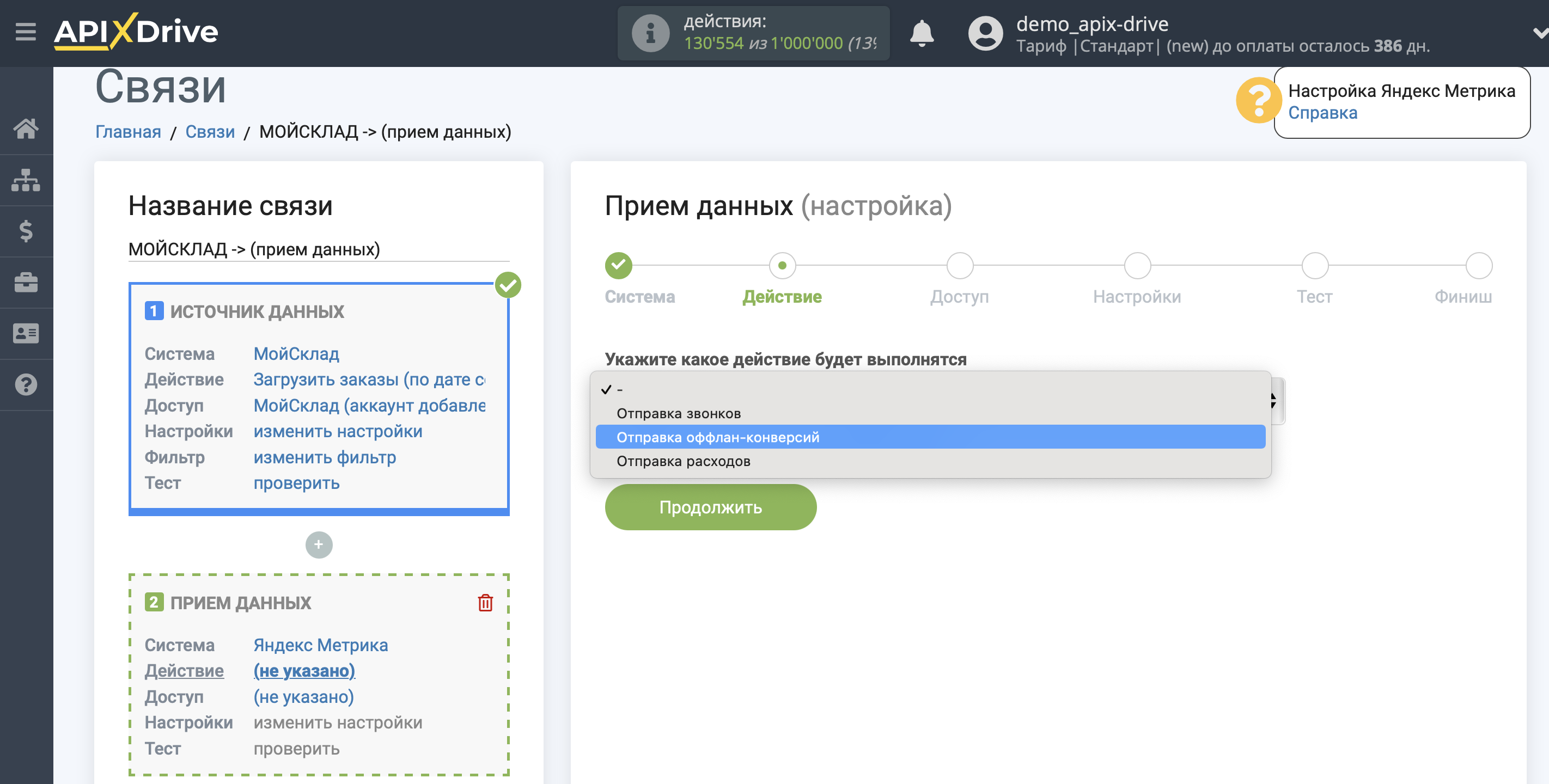Click the green check badge on source block
Screen dimensions: 1549x784
click(x=508, y=285)
